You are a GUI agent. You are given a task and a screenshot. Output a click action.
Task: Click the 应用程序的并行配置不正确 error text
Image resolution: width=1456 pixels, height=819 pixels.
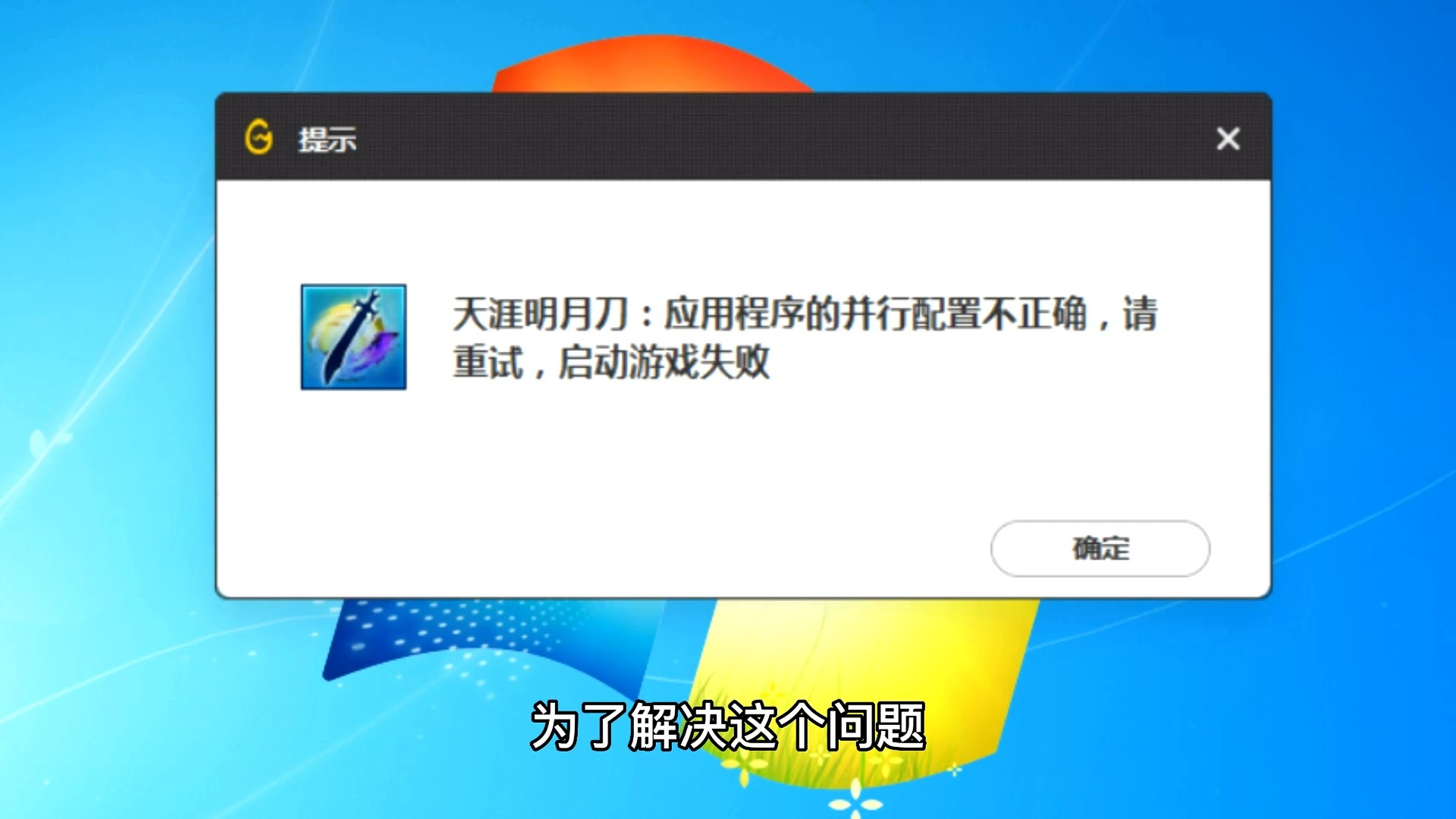point(875,314)
